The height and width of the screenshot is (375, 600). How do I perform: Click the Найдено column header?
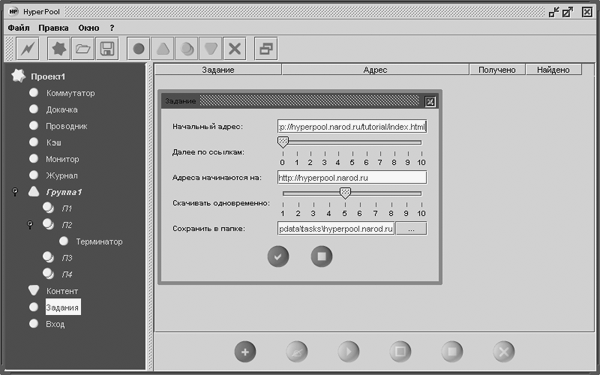553,70
